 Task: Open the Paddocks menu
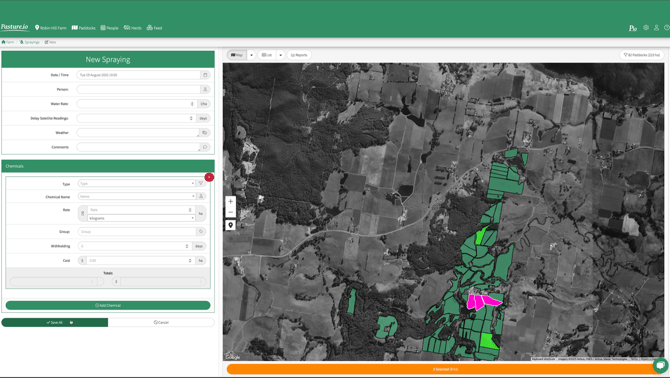[x=84, y=28]
